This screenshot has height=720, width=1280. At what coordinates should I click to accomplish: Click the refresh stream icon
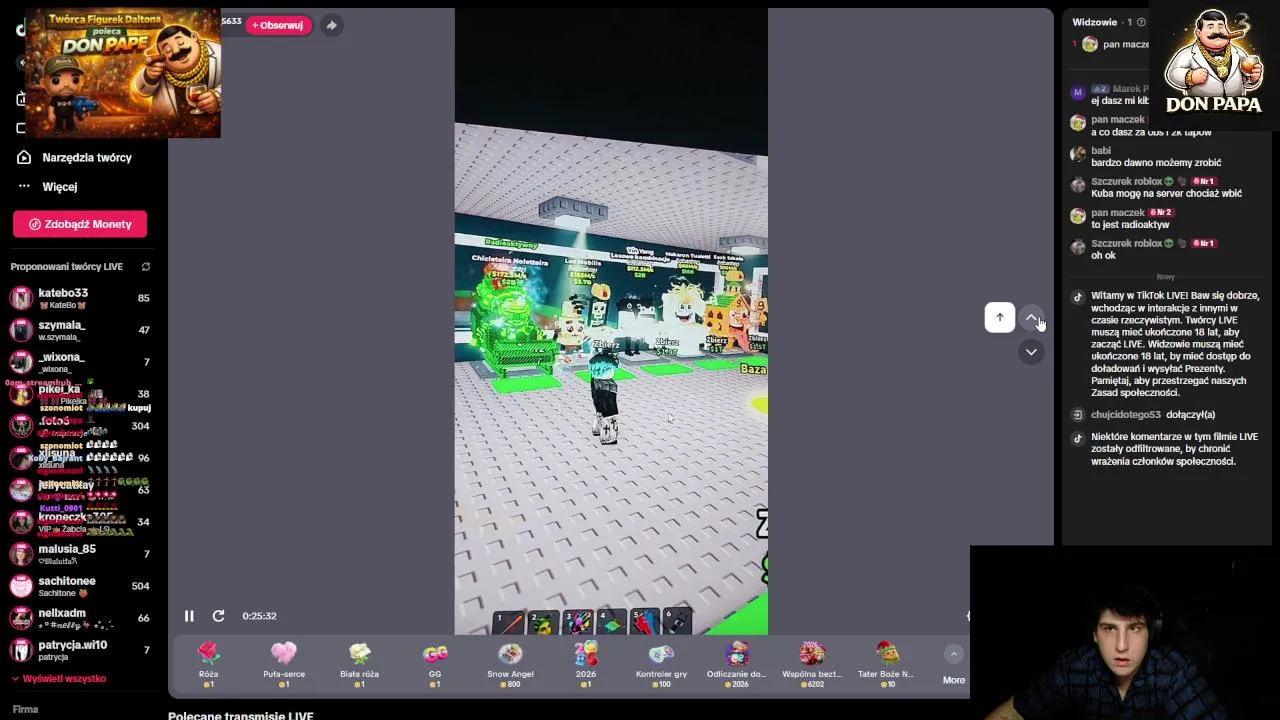point(218,616)
